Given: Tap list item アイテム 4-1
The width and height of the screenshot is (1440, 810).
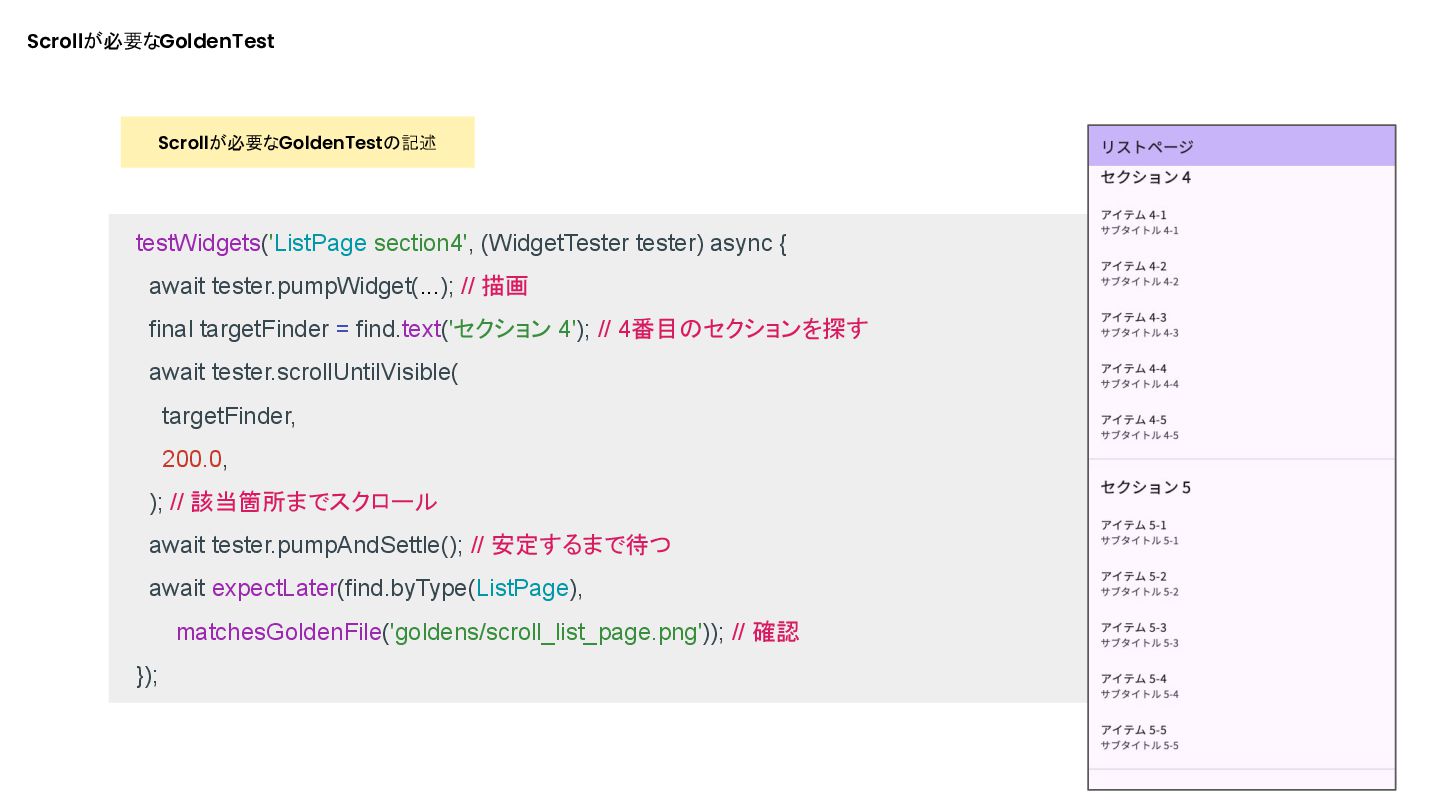Looking at the screenshot, I should [1140, 222].
